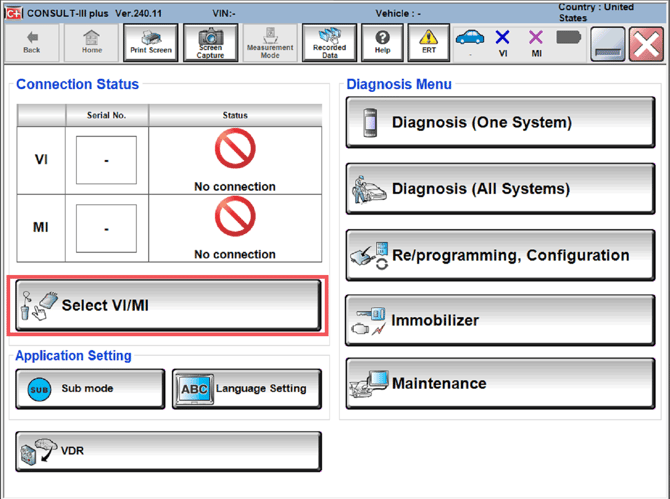Click the ERT warning icon

[429, 42]
